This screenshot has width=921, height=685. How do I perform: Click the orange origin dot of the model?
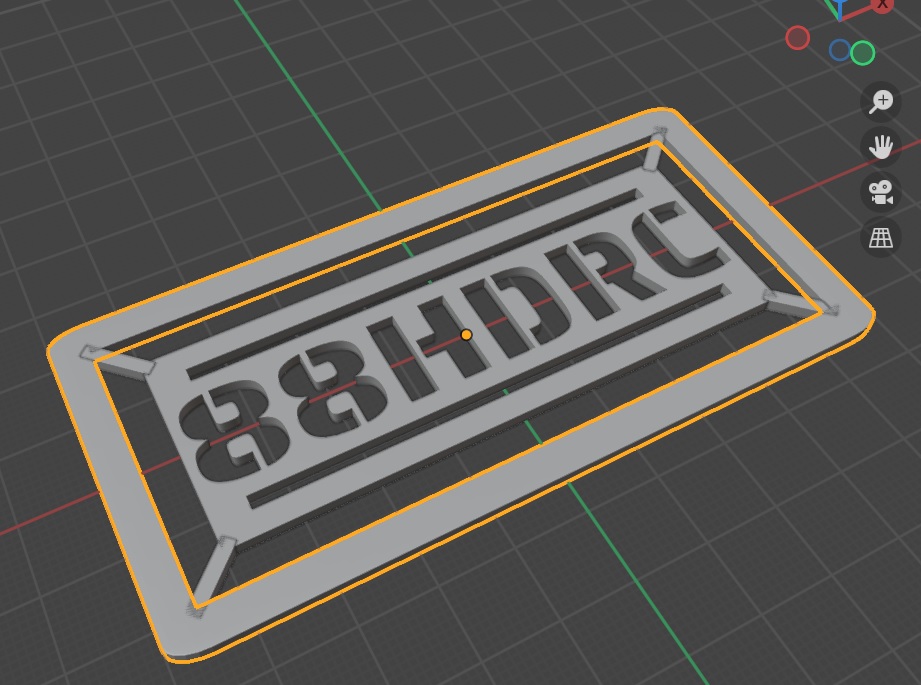click(466, 335)
